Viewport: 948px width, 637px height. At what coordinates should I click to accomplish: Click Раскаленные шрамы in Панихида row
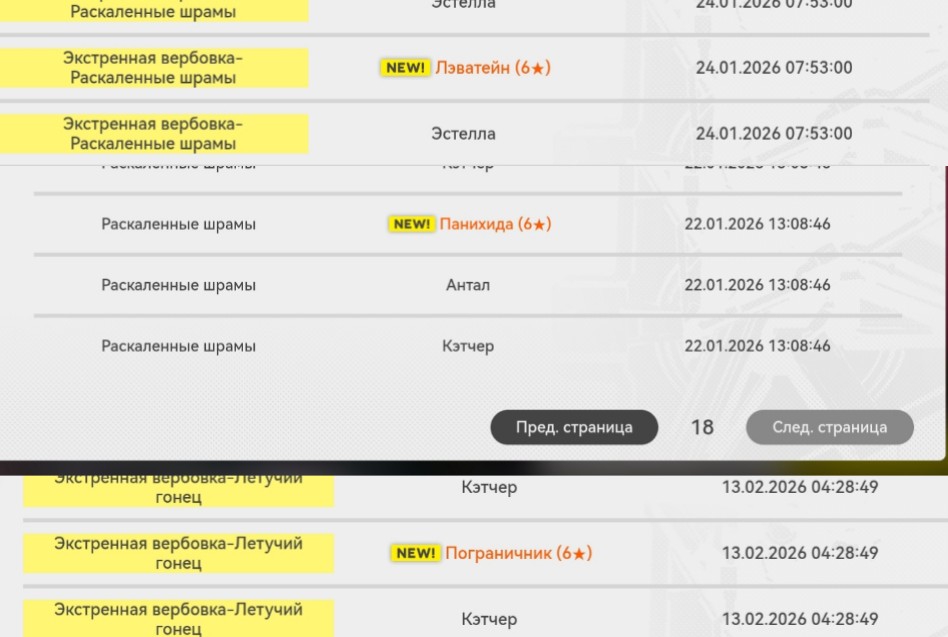pyautogui.click(x=178, y=224)
